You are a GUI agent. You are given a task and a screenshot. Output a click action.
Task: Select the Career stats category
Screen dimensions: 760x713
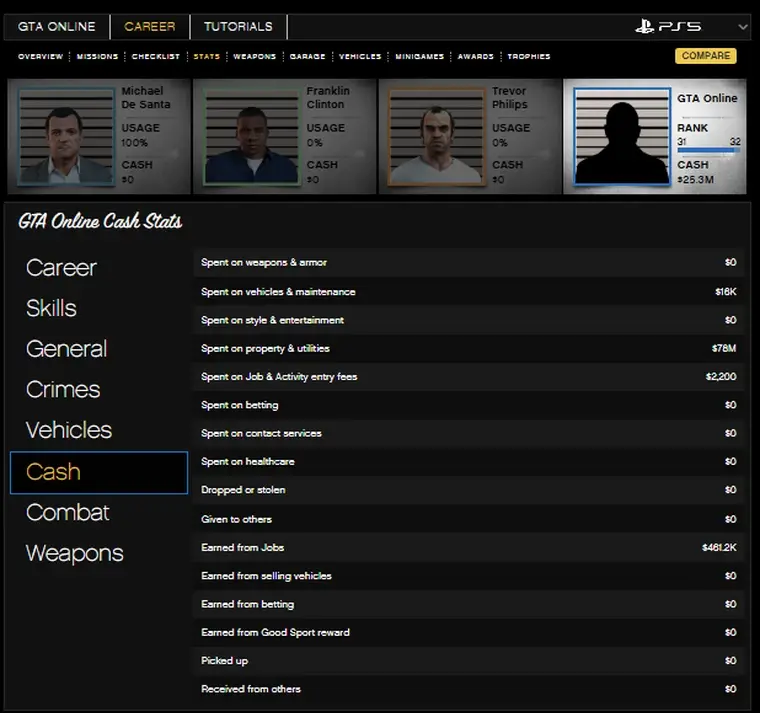click(61, 268)
